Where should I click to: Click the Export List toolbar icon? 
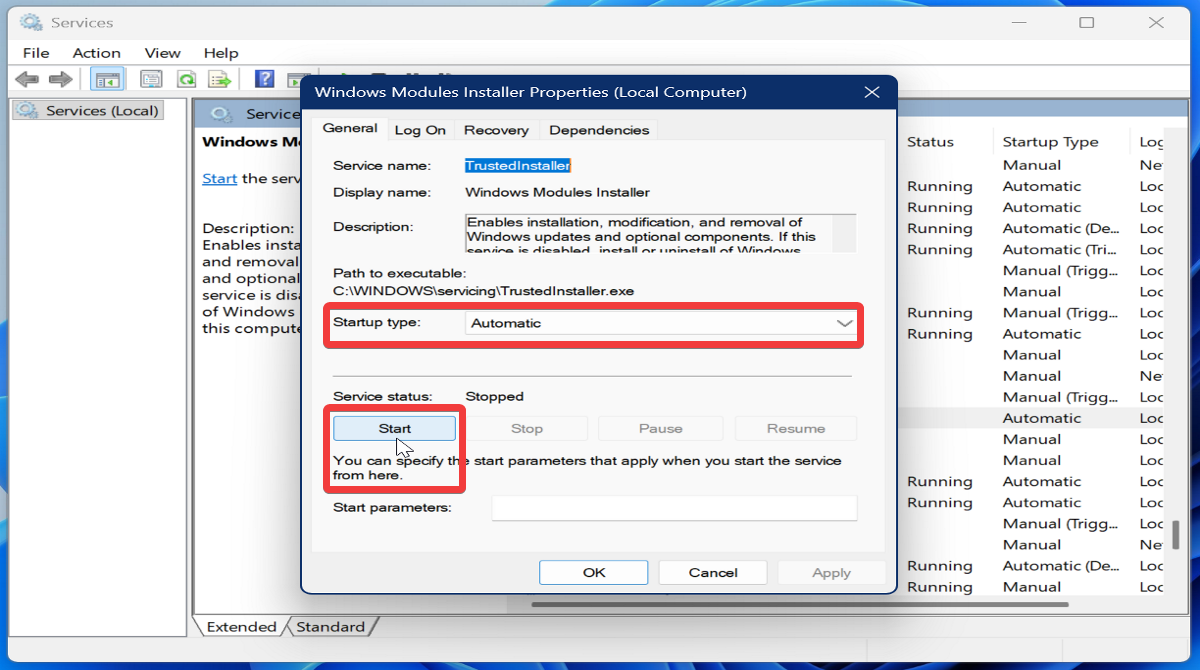[x=220, y=79]
